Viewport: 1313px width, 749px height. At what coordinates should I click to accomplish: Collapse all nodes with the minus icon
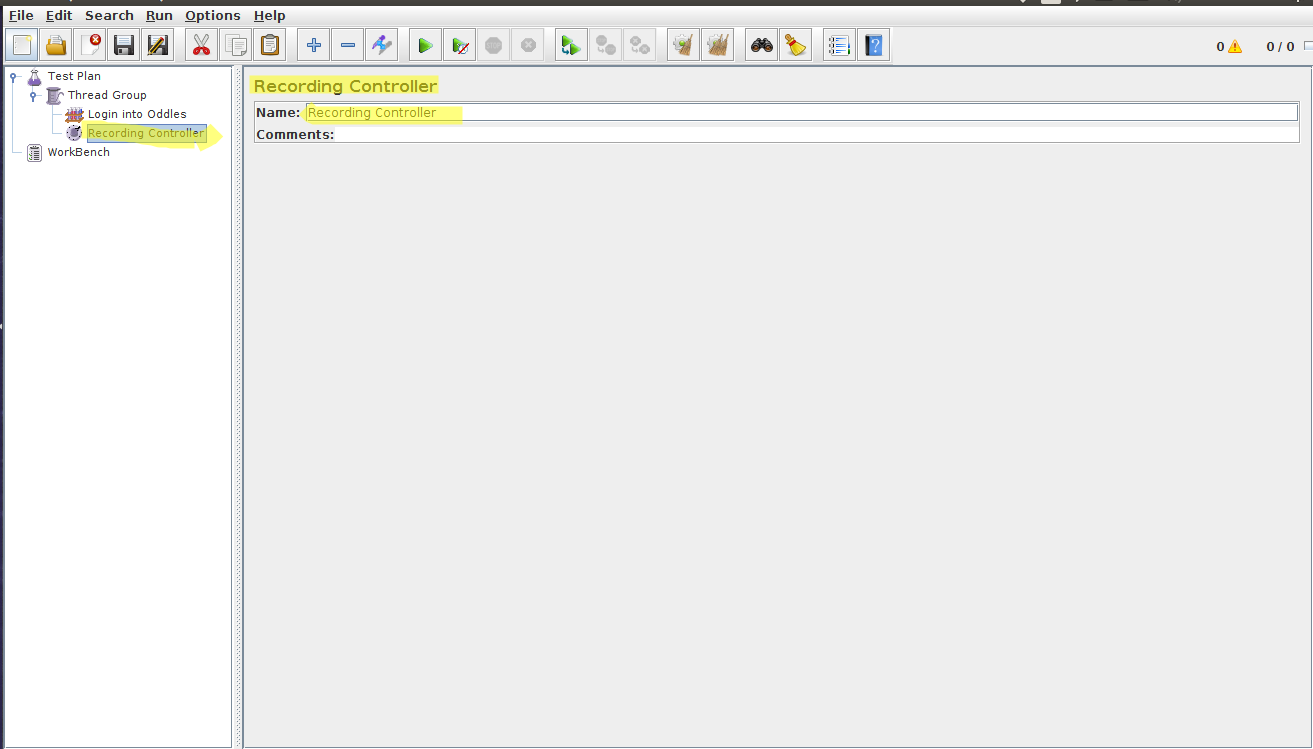[348, 45]
